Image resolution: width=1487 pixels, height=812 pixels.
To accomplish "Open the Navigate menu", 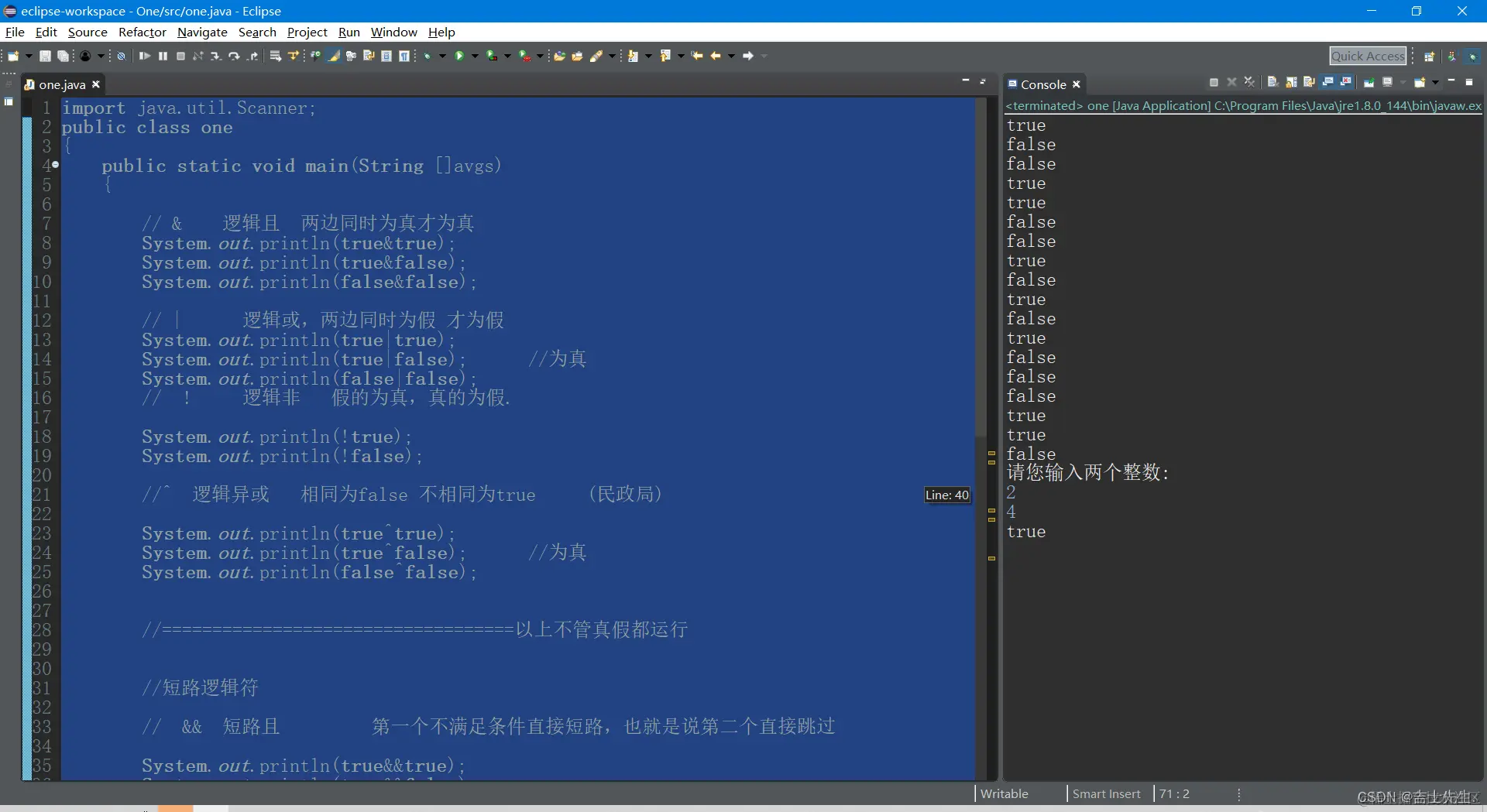I will point(202,32).
